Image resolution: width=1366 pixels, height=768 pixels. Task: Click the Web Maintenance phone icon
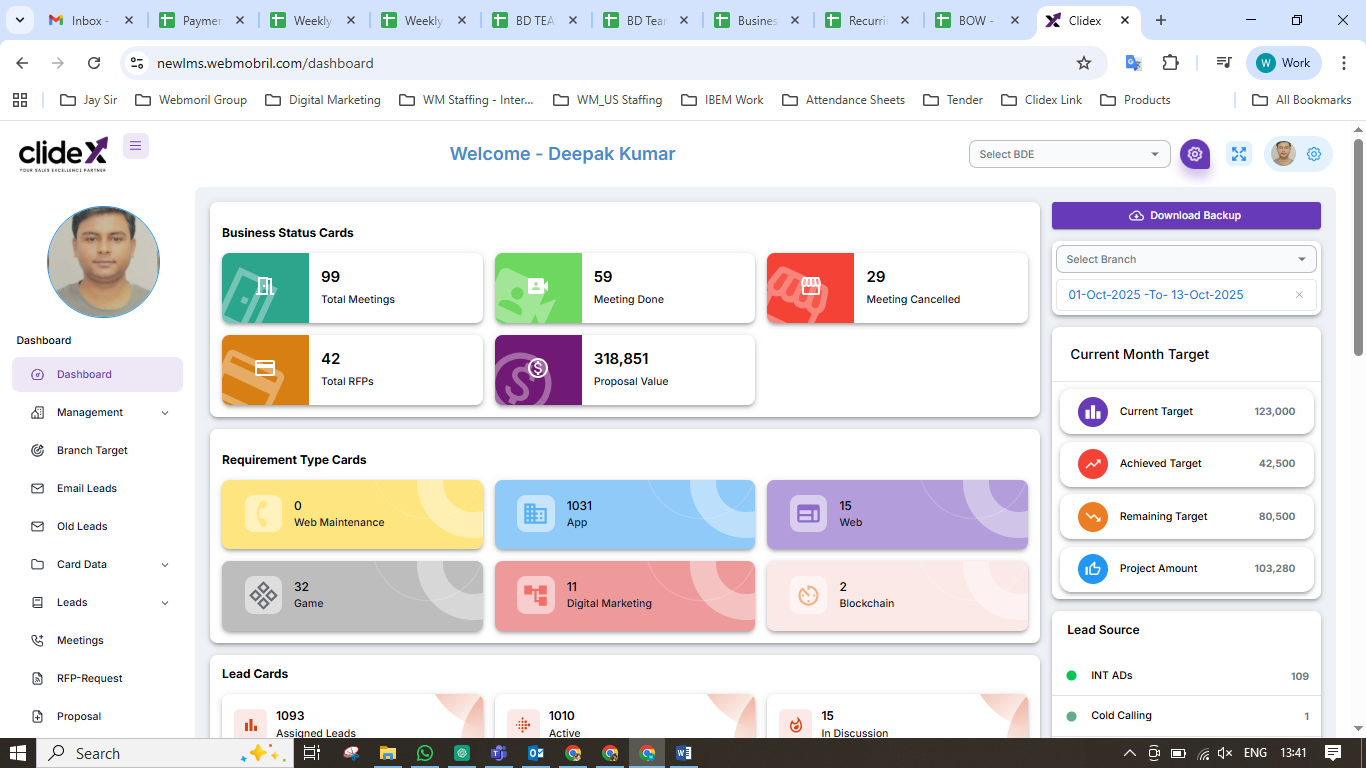click(263, 514)
